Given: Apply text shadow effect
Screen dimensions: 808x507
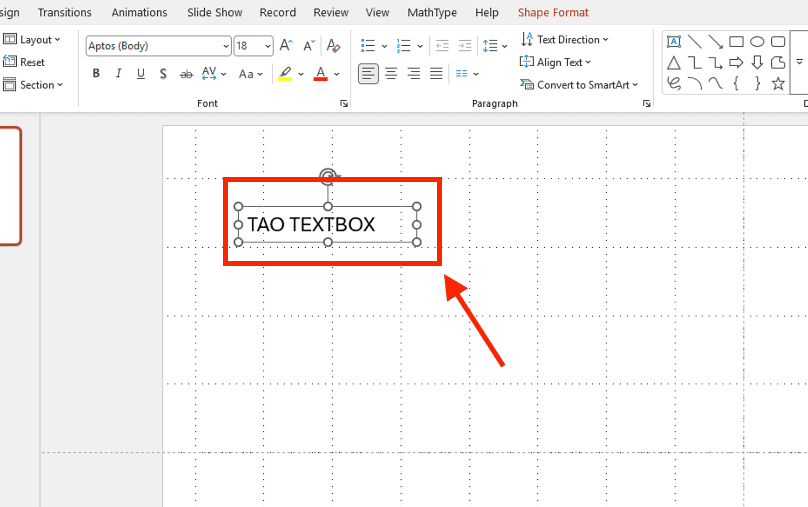Looking at the screenshot, I should [x=163, y=74].
